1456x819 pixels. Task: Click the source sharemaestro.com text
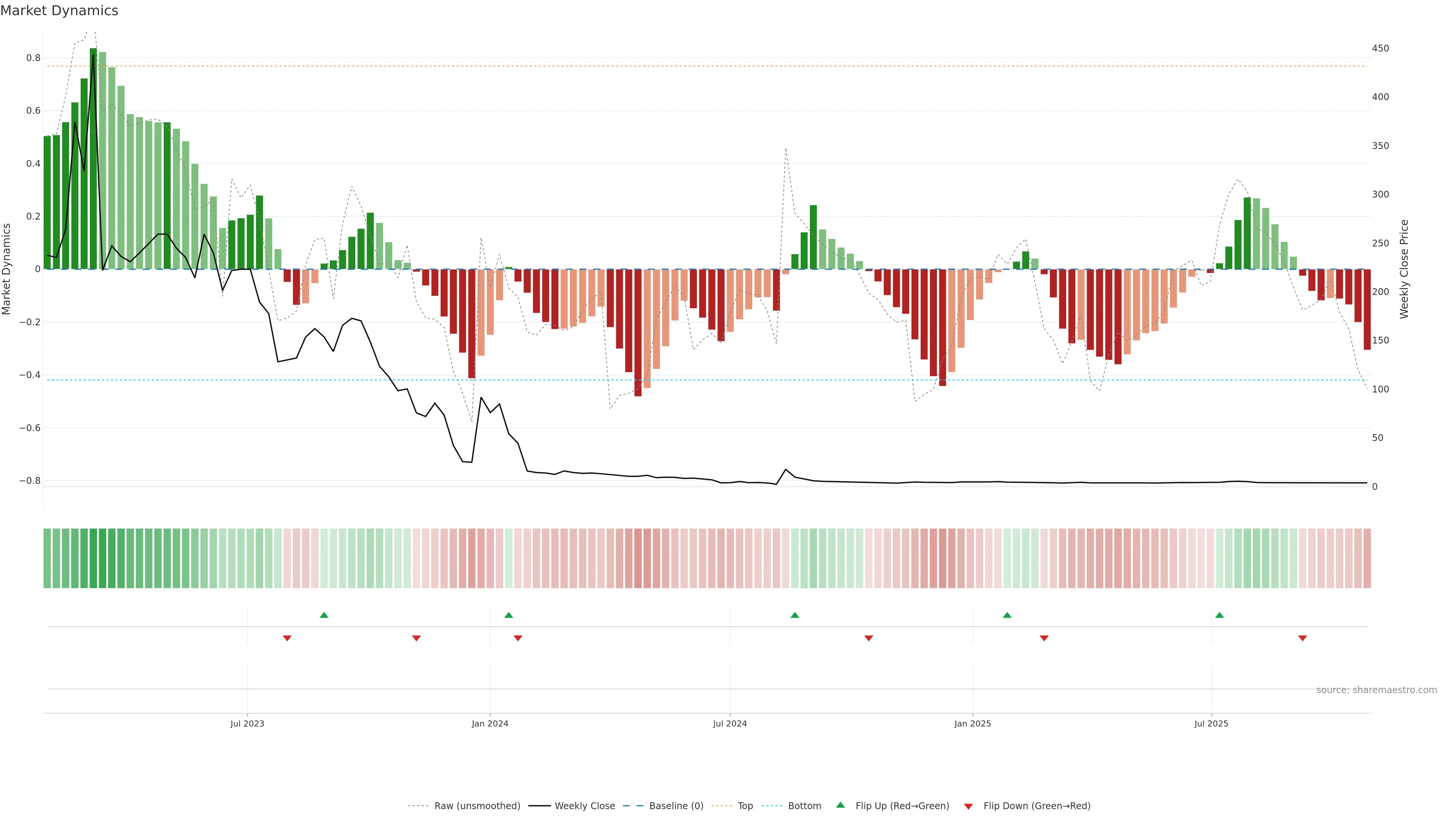[1376, 690]
